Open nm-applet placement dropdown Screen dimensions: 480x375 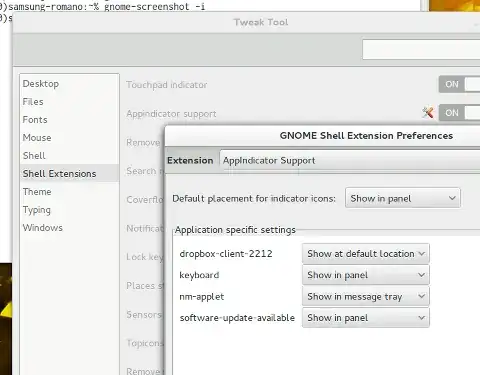tap(366, 296)
